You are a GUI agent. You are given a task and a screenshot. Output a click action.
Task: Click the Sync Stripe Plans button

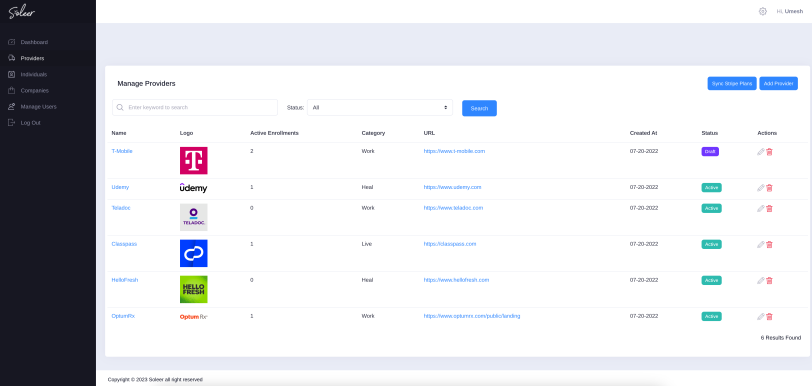pos(732,83)
